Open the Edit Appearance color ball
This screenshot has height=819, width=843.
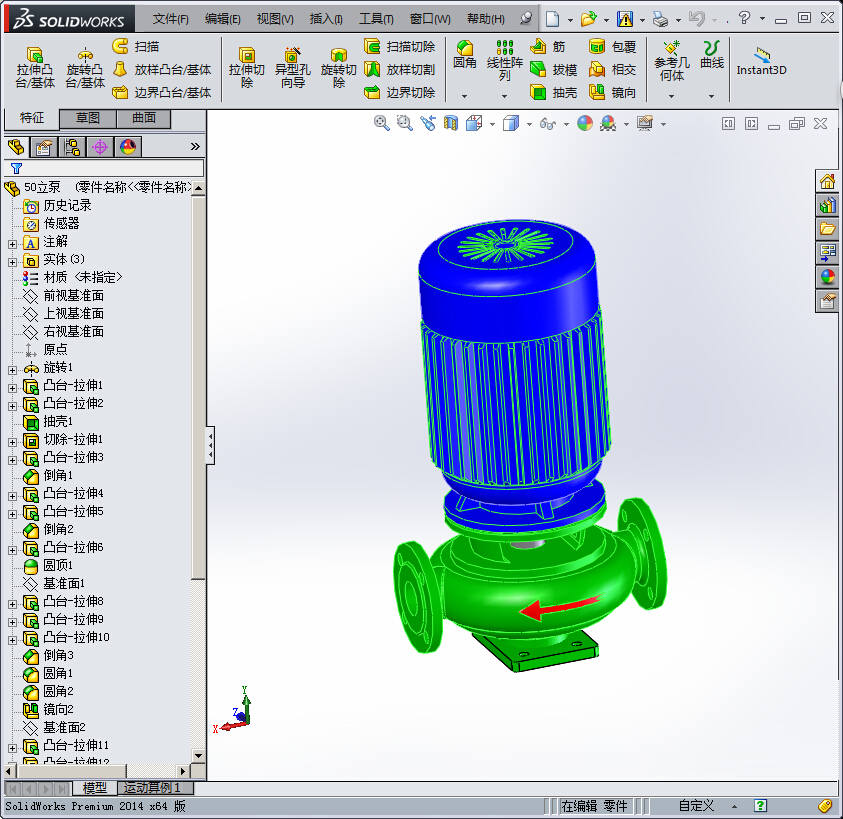[585, 123]
